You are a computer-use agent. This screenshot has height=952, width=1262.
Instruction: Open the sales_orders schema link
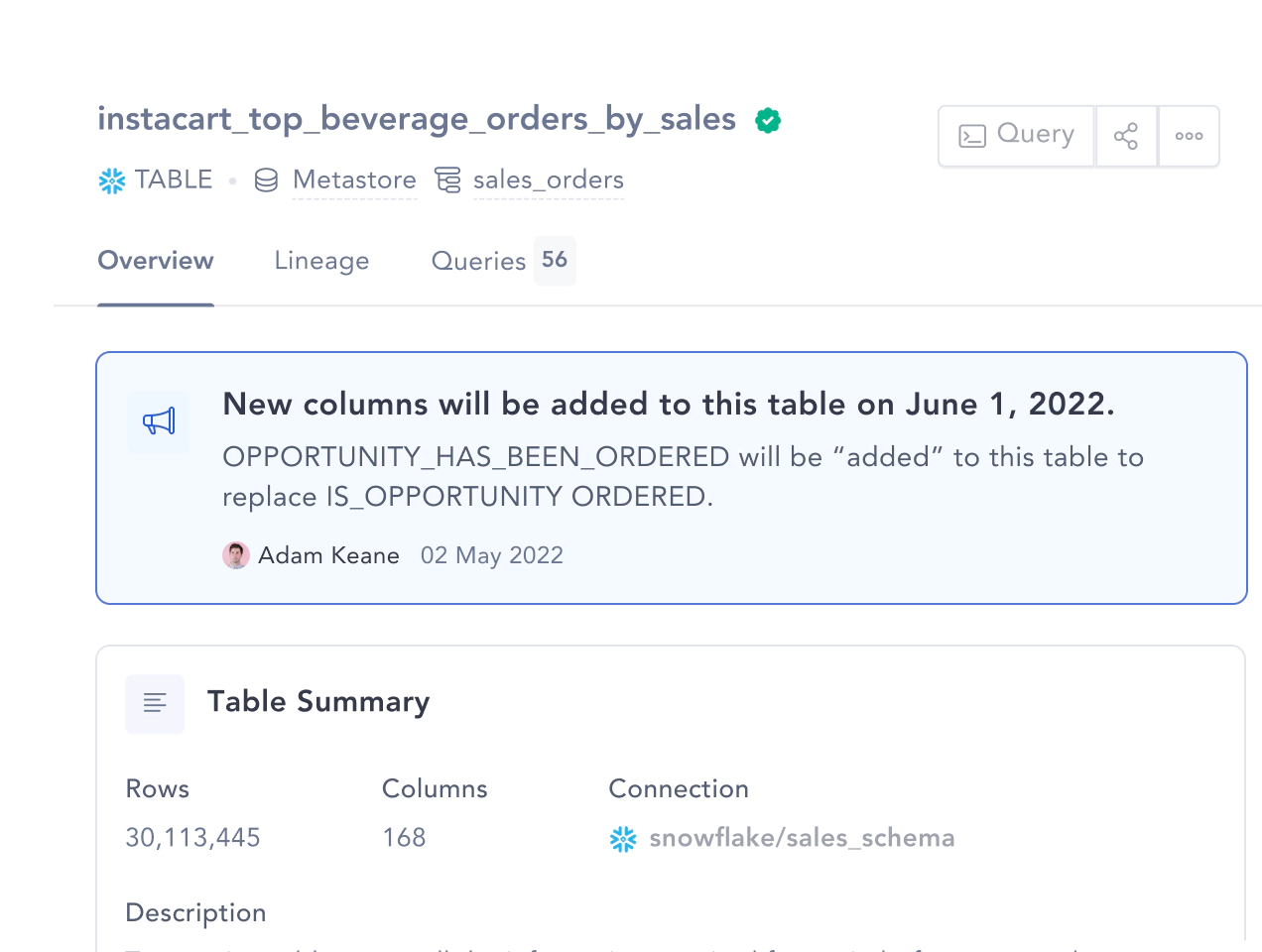click(549, 180)
